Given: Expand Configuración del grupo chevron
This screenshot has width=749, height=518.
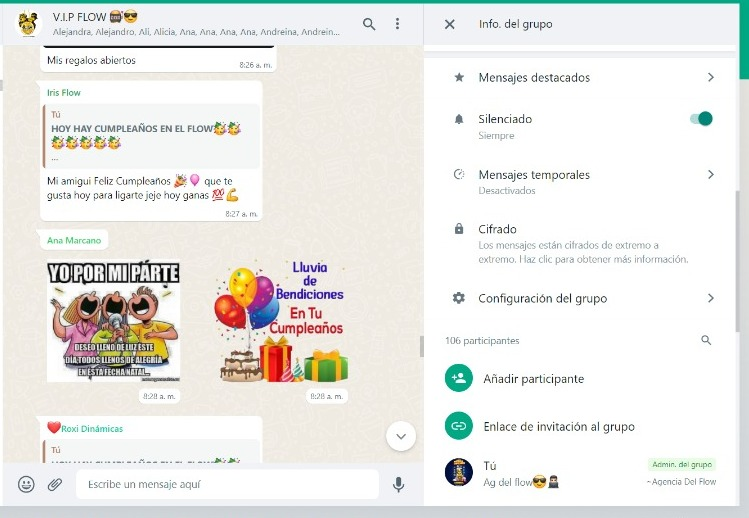Looking at the screenshot, I should 711,298.
